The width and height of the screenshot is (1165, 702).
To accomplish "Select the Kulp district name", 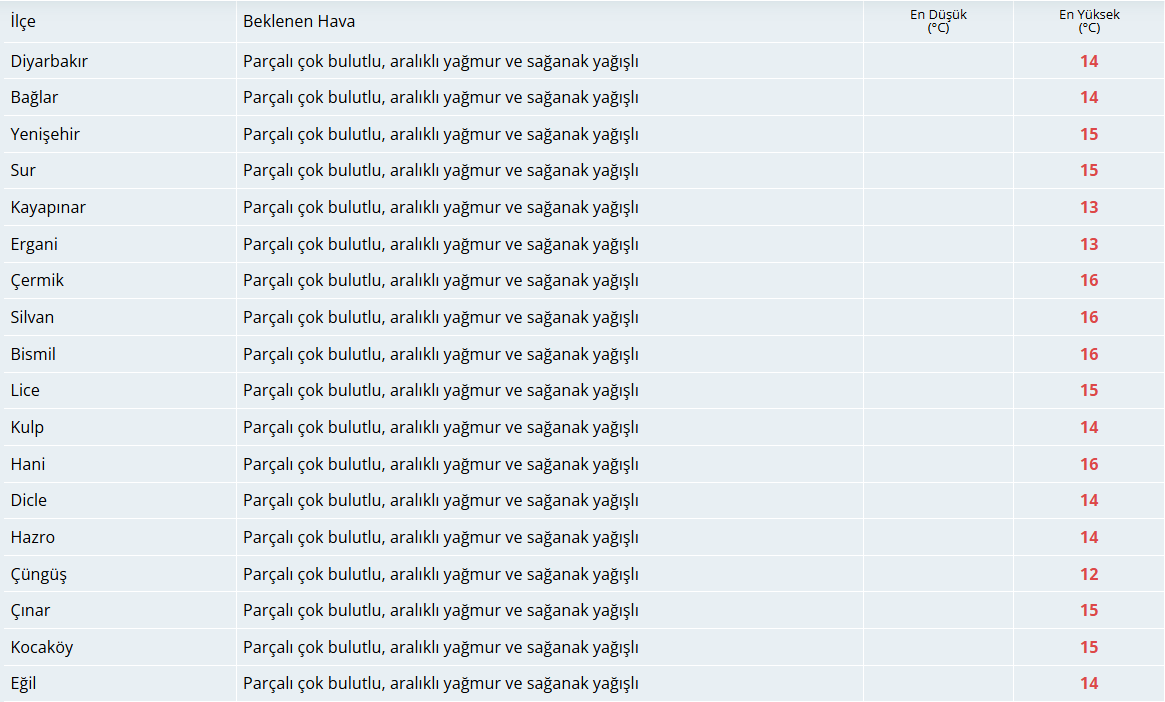I will (27, 428).
